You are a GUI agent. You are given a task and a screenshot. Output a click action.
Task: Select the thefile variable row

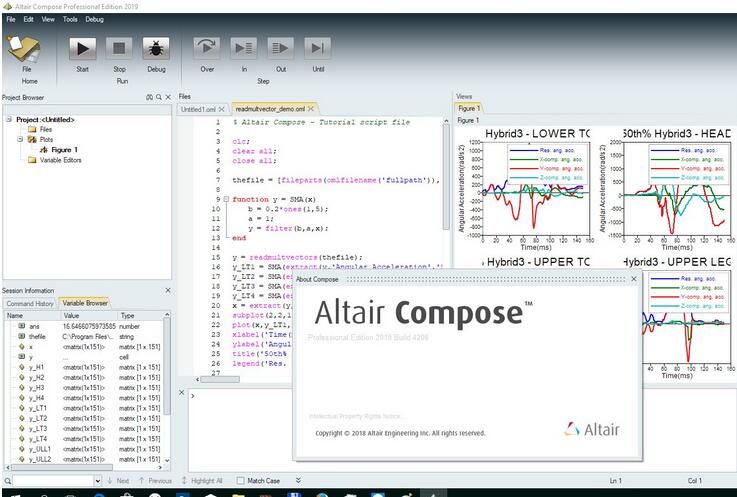click(x=86, y=337)
